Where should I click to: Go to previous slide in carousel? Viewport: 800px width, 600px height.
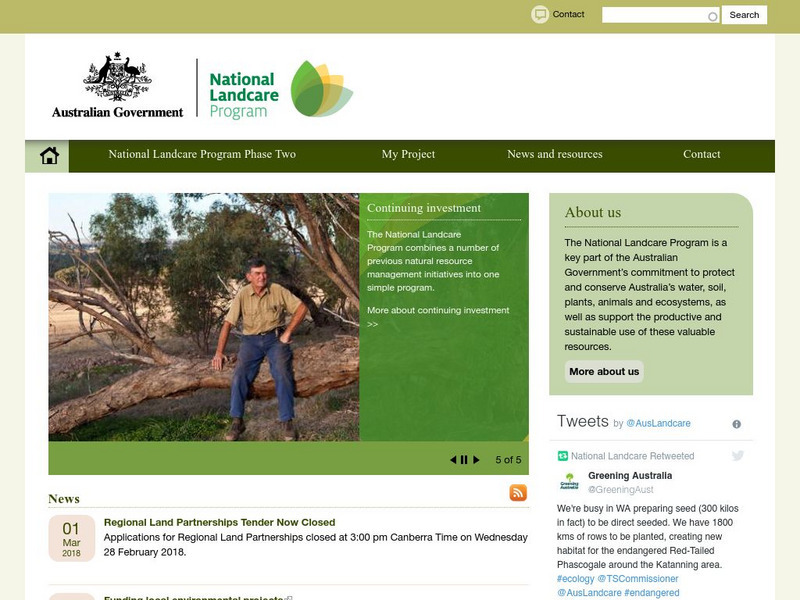click(x=453, y=460)
